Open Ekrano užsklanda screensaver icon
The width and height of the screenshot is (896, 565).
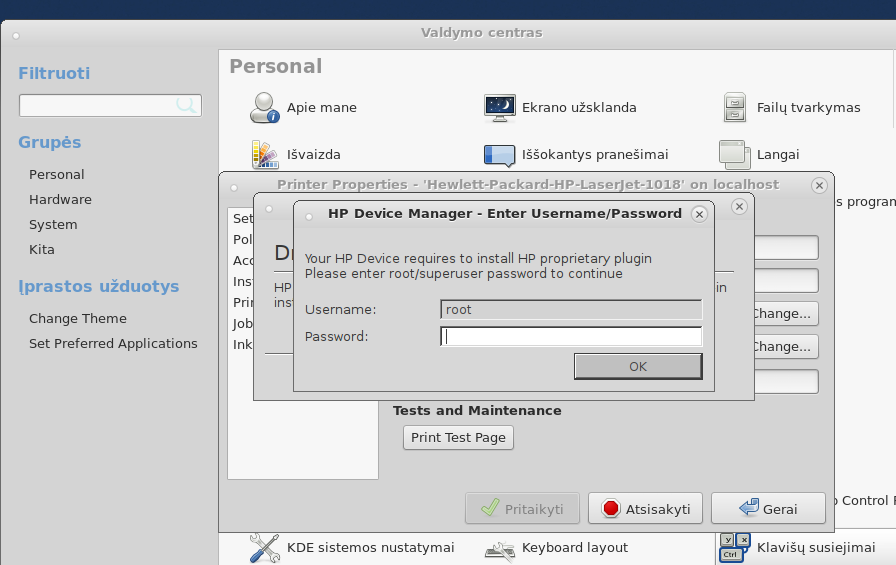(x=499, y=107)
